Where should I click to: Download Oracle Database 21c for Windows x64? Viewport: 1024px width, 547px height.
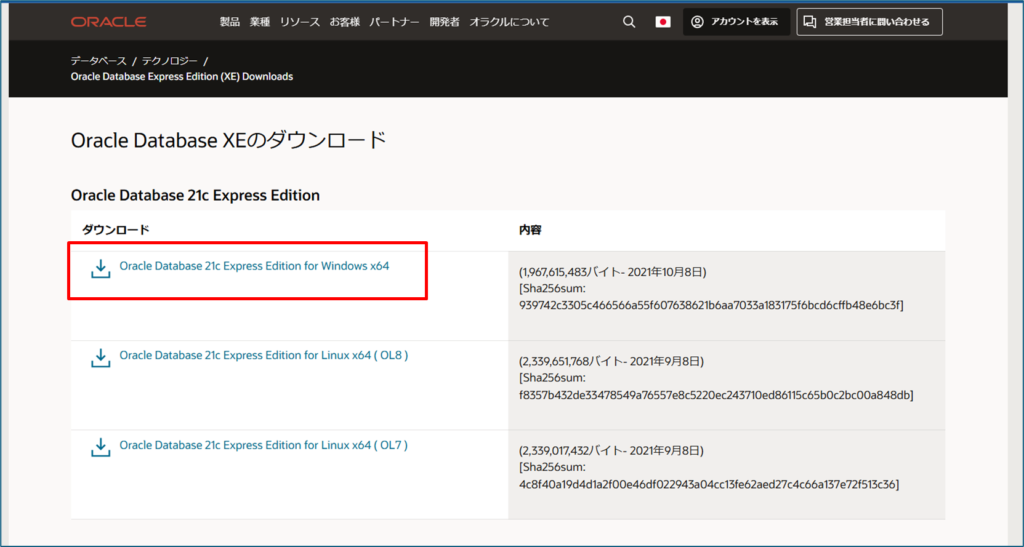pyautogui.click(x=254, y=266)
